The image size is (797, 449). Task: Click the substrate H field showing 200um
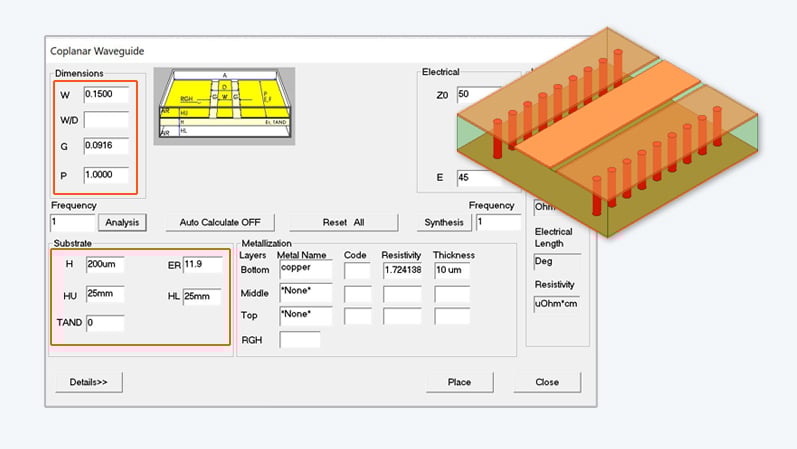click(x=105, y=264)
